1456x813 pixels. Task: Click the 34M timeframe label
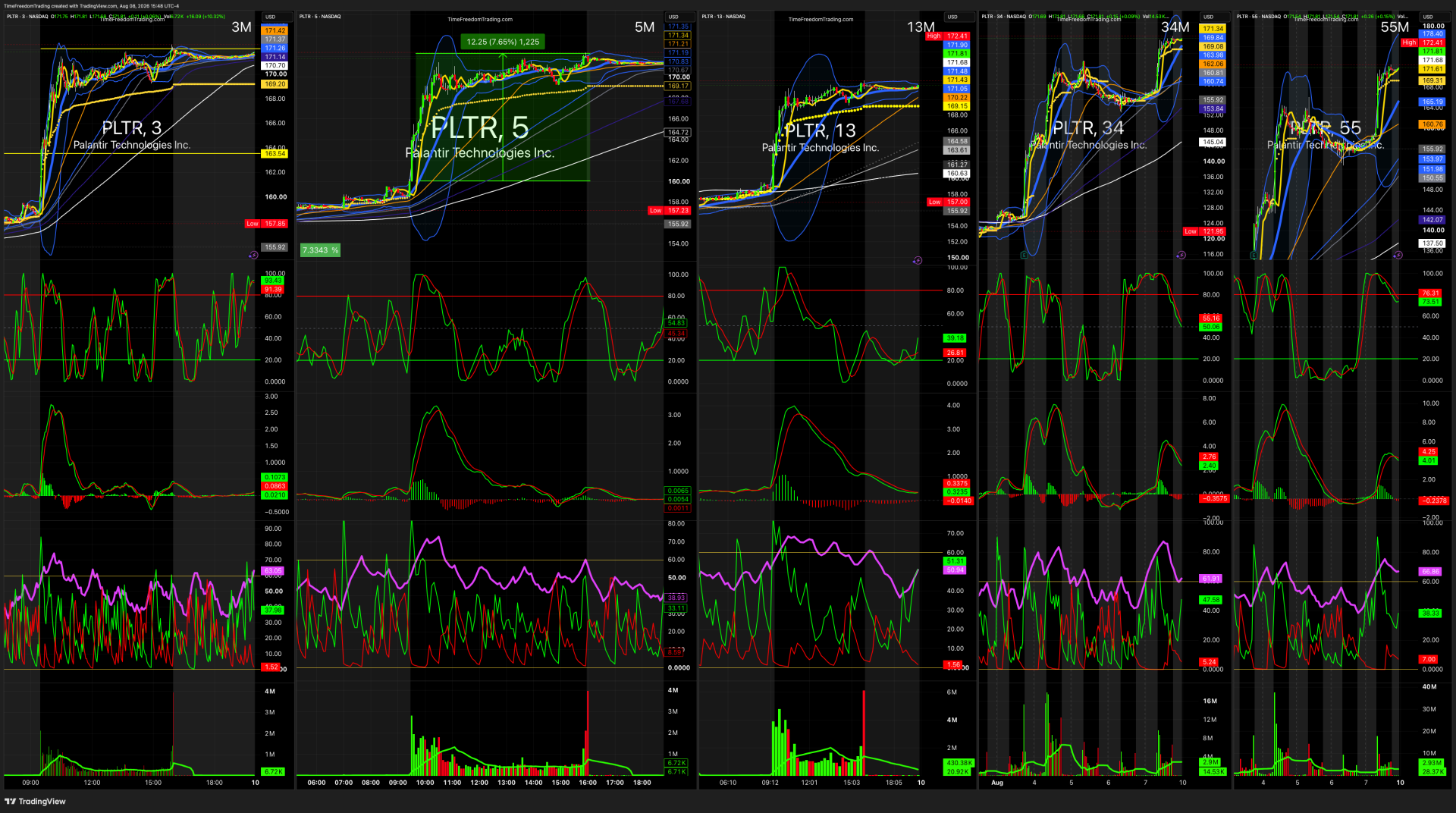tap(1175, 27)
